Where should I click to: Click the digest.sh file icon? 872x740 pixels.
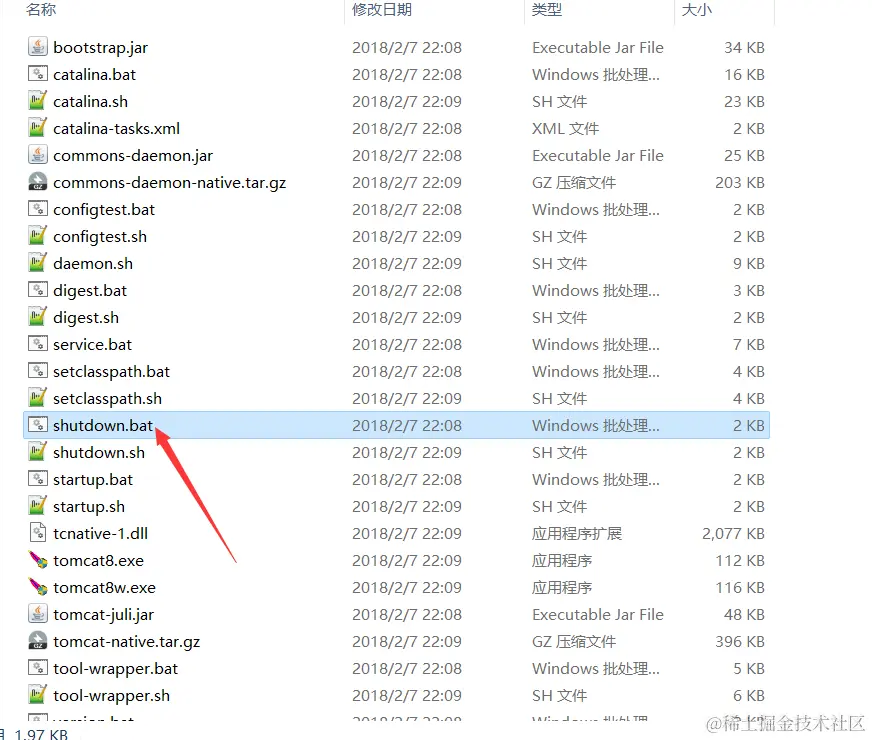tap(37, 317)
